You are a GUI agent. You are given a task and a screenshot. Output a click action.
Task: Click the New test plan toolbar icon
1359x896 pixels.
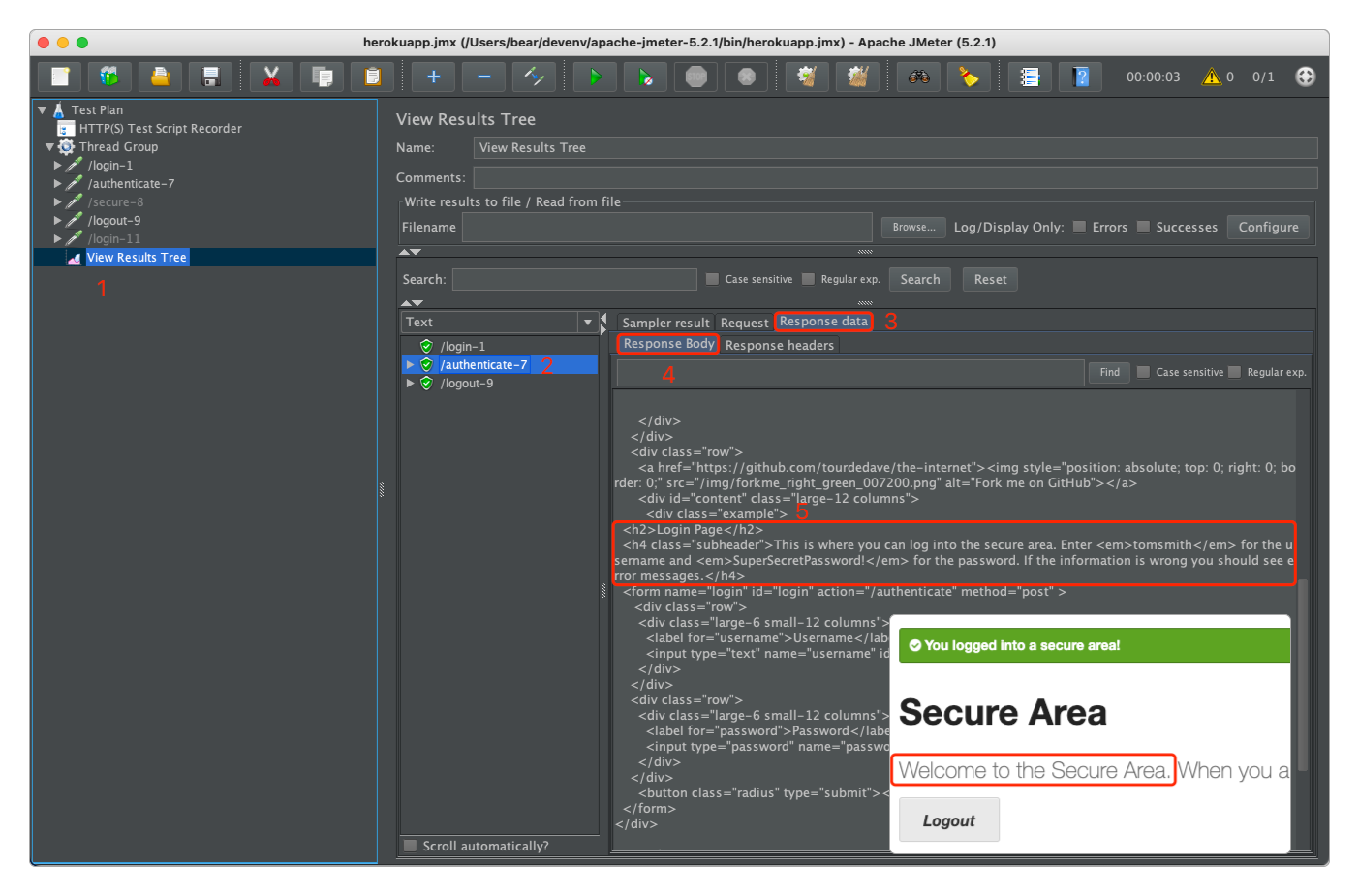point(60,77)
